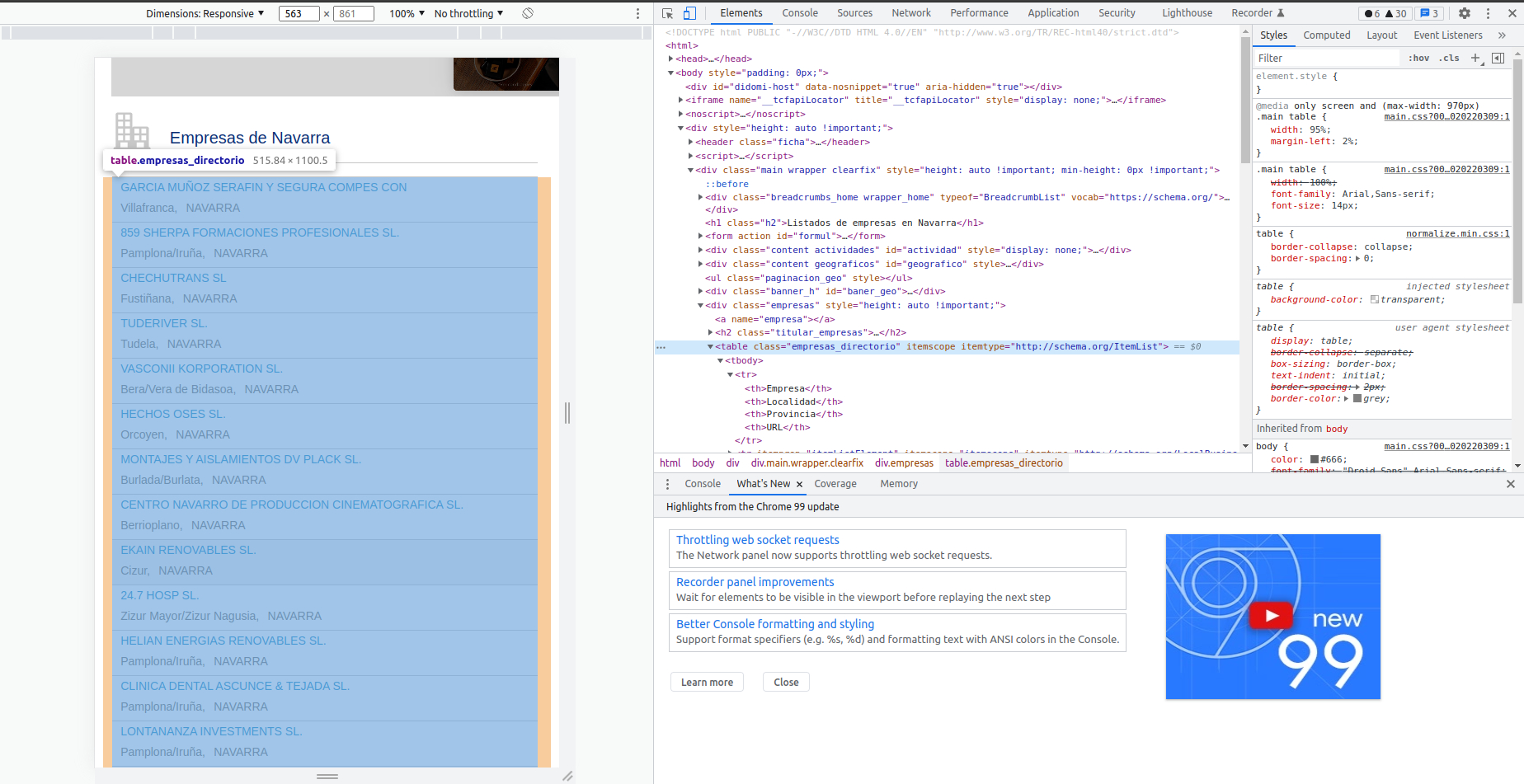
Task: Close the bottom drawer
Action: click(1511, 484)
